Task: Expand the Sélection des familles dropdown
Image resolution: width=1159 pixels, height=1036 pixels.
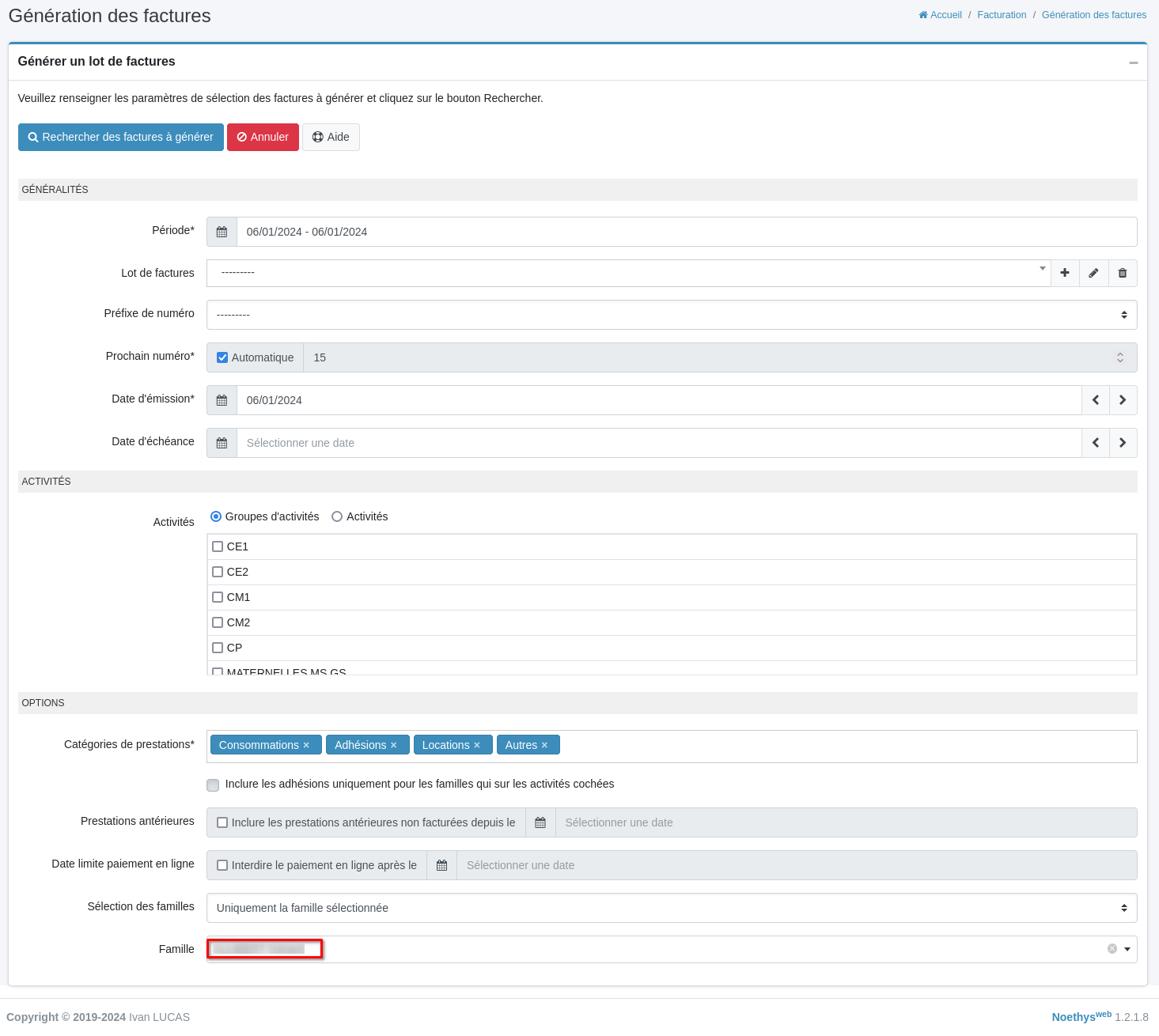Action: coord(671,908)
